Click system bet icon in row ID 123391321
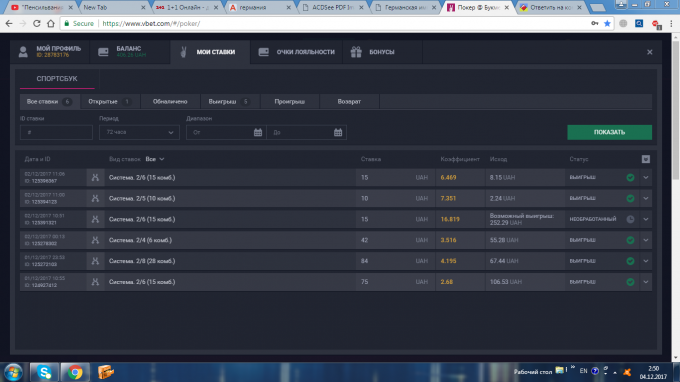The width and height of the screenshot is (680, 382). pyautogui.click(x=95, y=219)
